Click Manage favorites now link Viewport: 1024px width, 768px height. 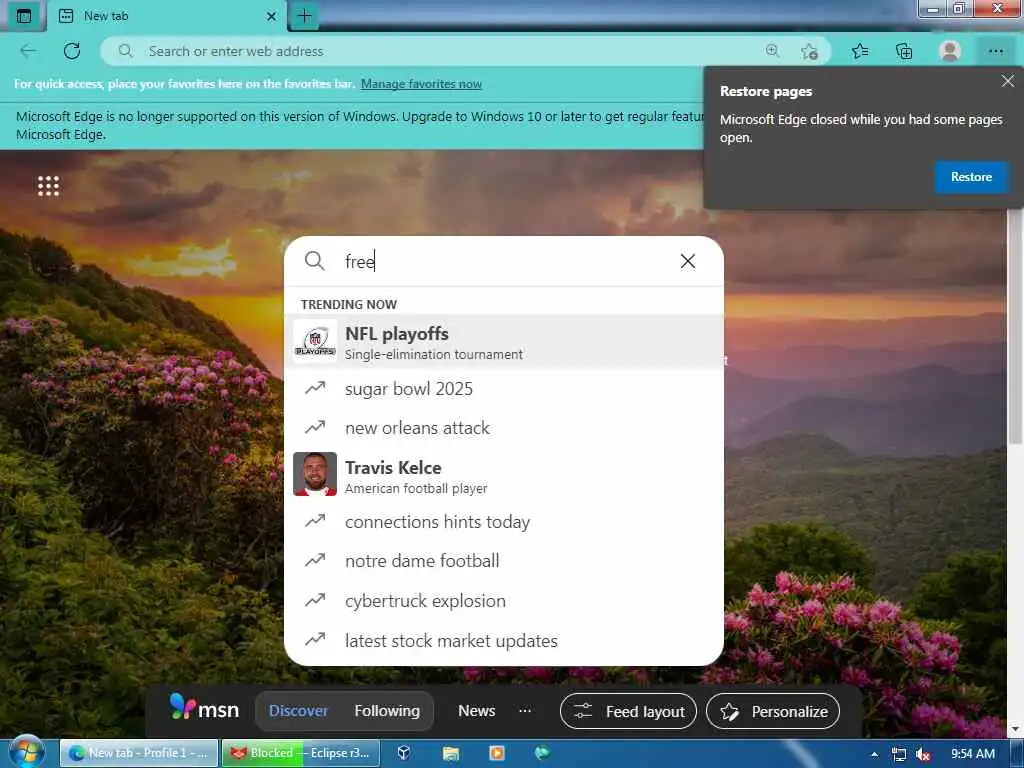[x=421, y=84]
